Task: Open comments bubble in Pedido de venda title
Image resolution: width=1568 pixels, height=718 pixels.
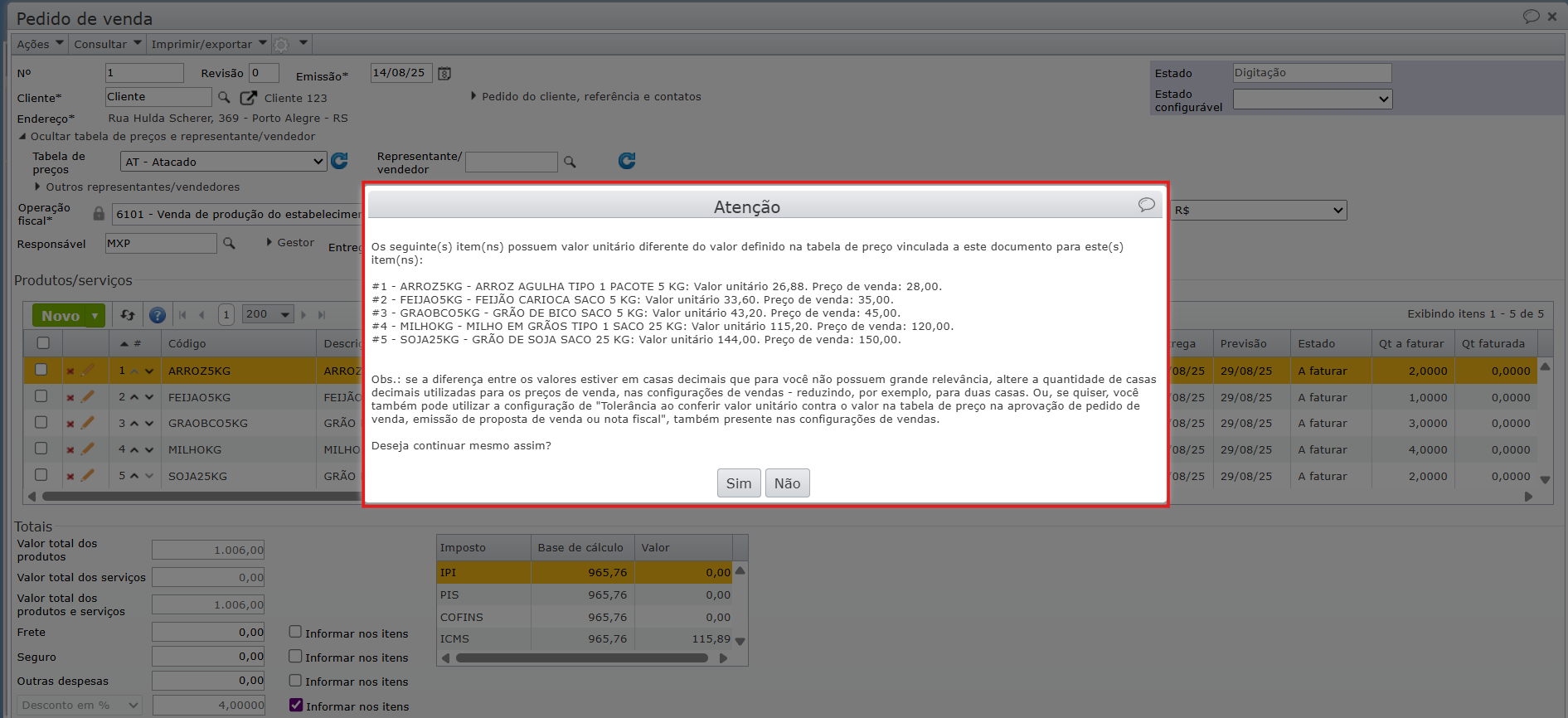Action: [x=1531, y=17]
